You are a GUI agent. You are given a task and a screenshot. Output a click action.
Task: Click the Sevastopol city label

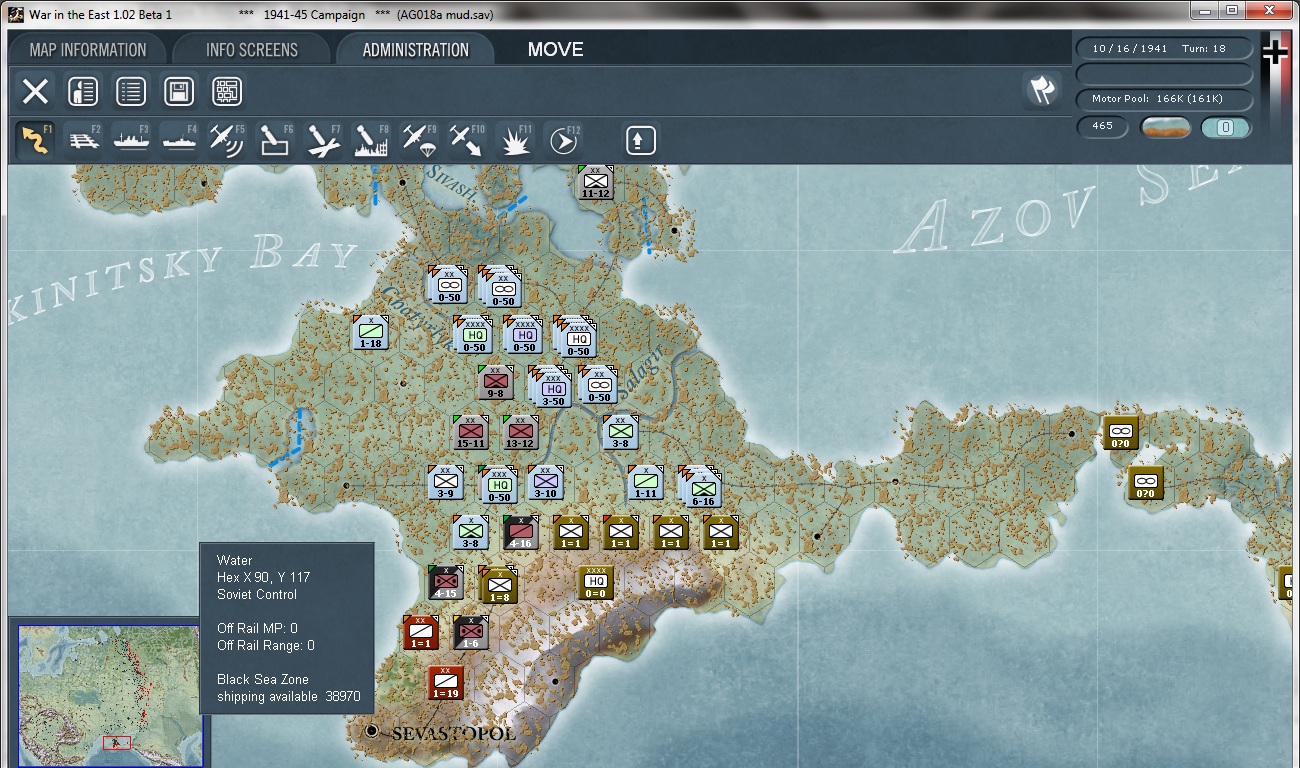[453, 733]
